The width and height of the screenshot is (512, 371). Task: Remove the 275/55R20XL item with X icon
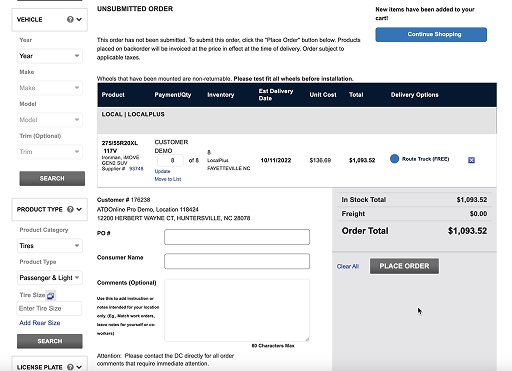(471, 160)
